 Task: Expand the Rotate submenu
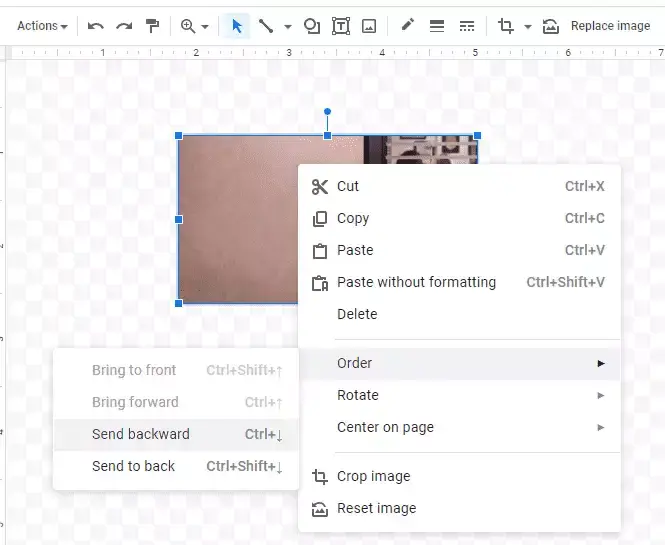pyautogui.click(x=459, y=395)
